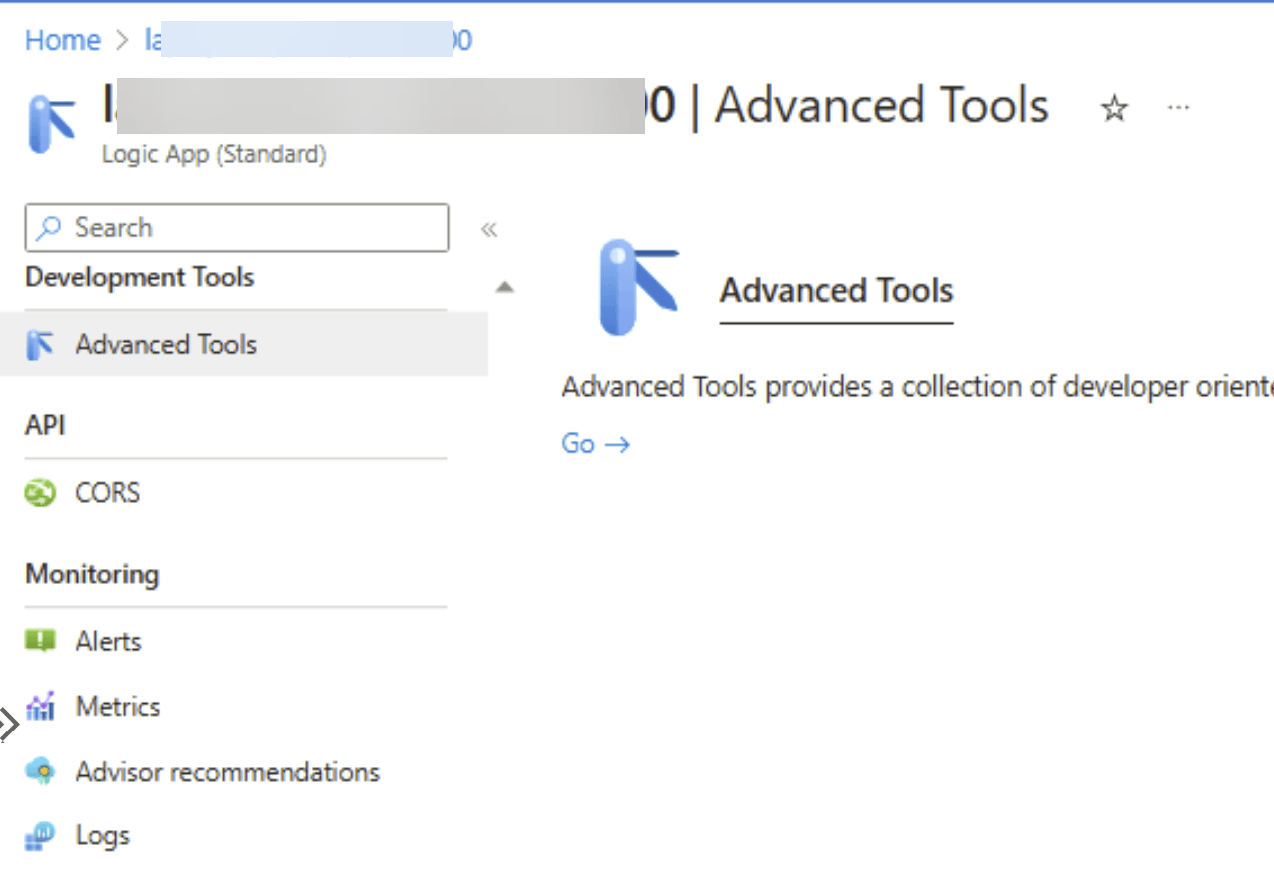The width and height of the screenshot is (1274, 881).
Task: Click the Logs icon
Action: tap(40, 836)
